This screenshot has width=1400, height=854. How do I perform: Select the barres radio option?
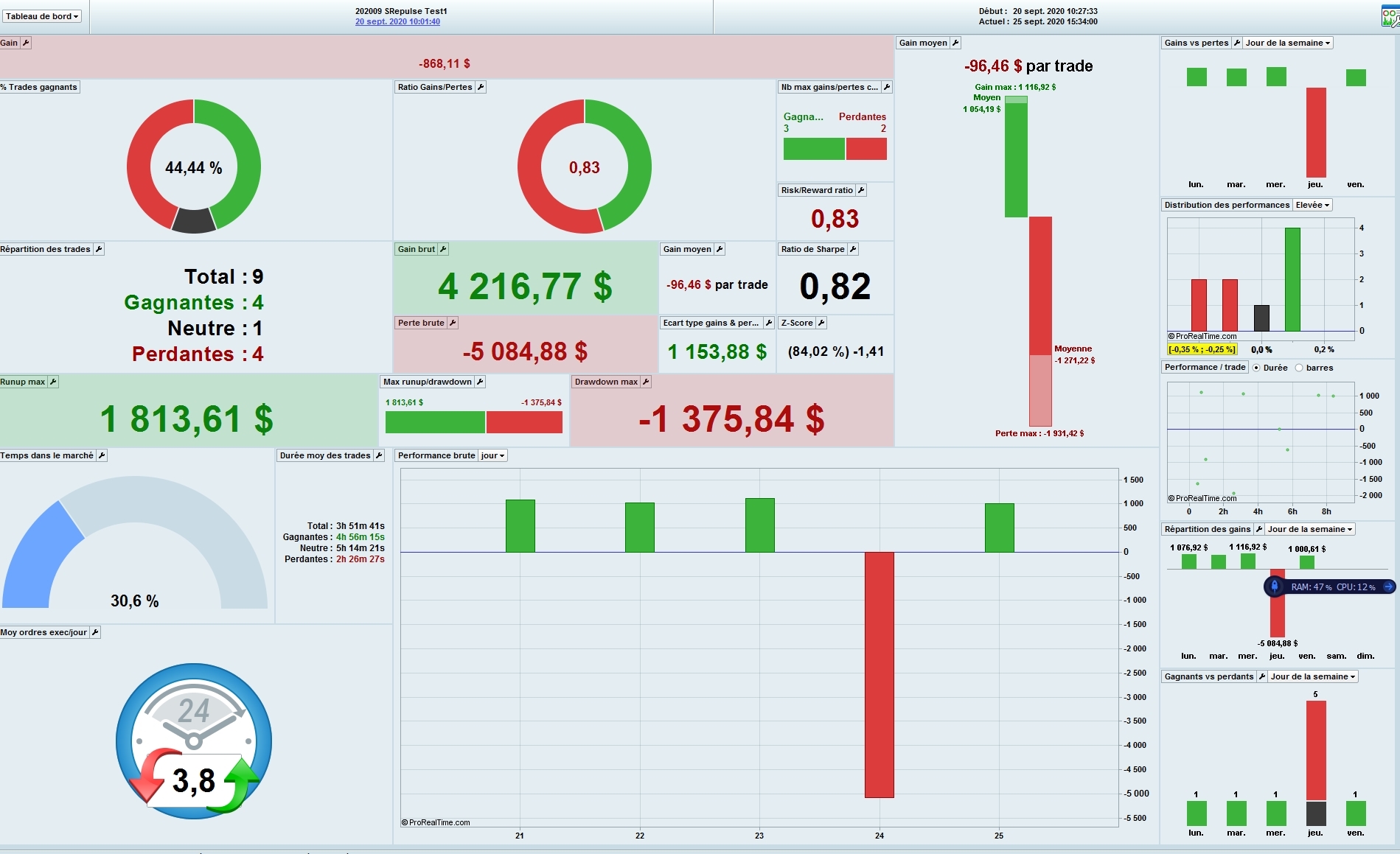1299,368
